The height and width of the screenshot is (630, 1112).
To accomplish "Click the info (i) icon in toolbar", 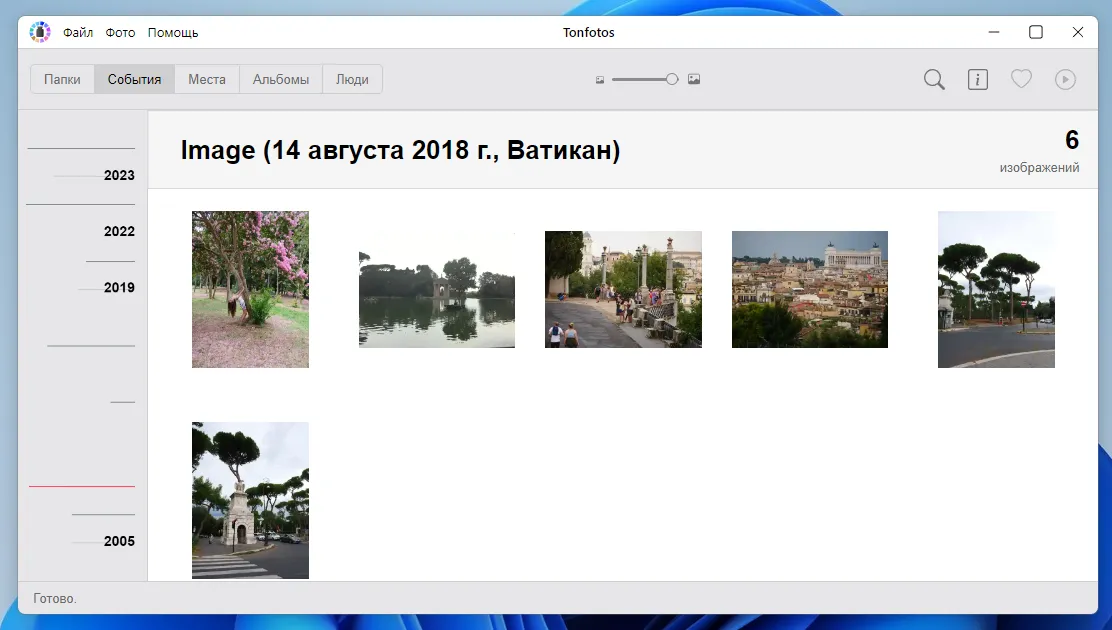I will 977,79.
